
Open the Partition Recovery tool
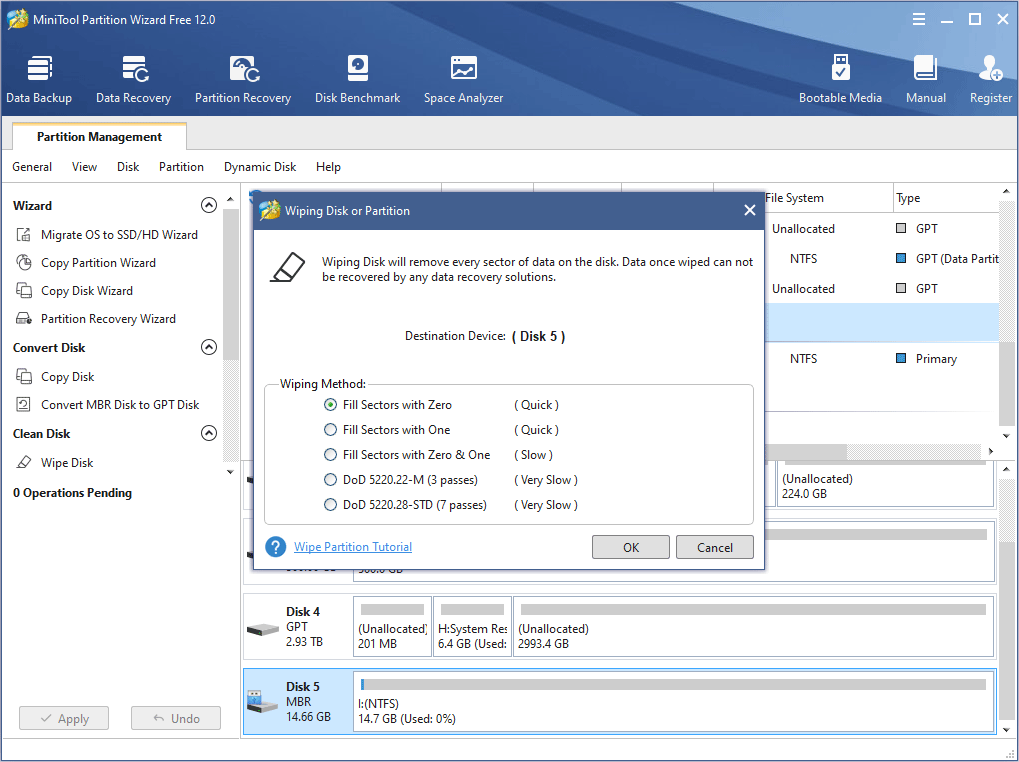(x=243, y=79)
